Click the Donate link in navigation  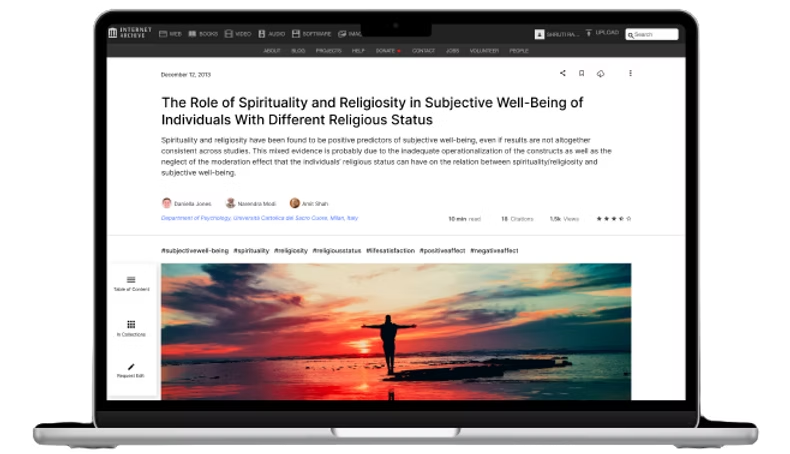point(387,51)
